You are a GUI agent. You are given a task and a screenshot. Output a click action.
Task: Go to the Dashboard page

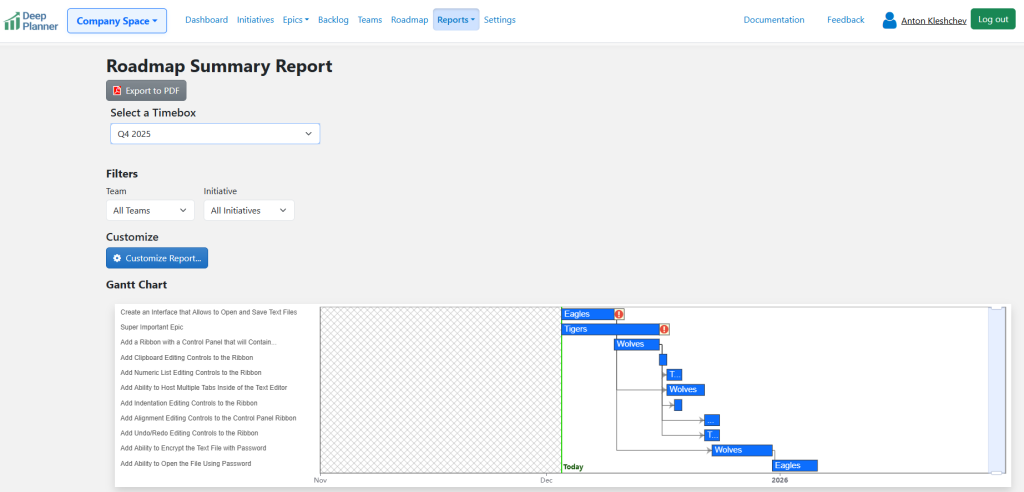tap(206, 20)
